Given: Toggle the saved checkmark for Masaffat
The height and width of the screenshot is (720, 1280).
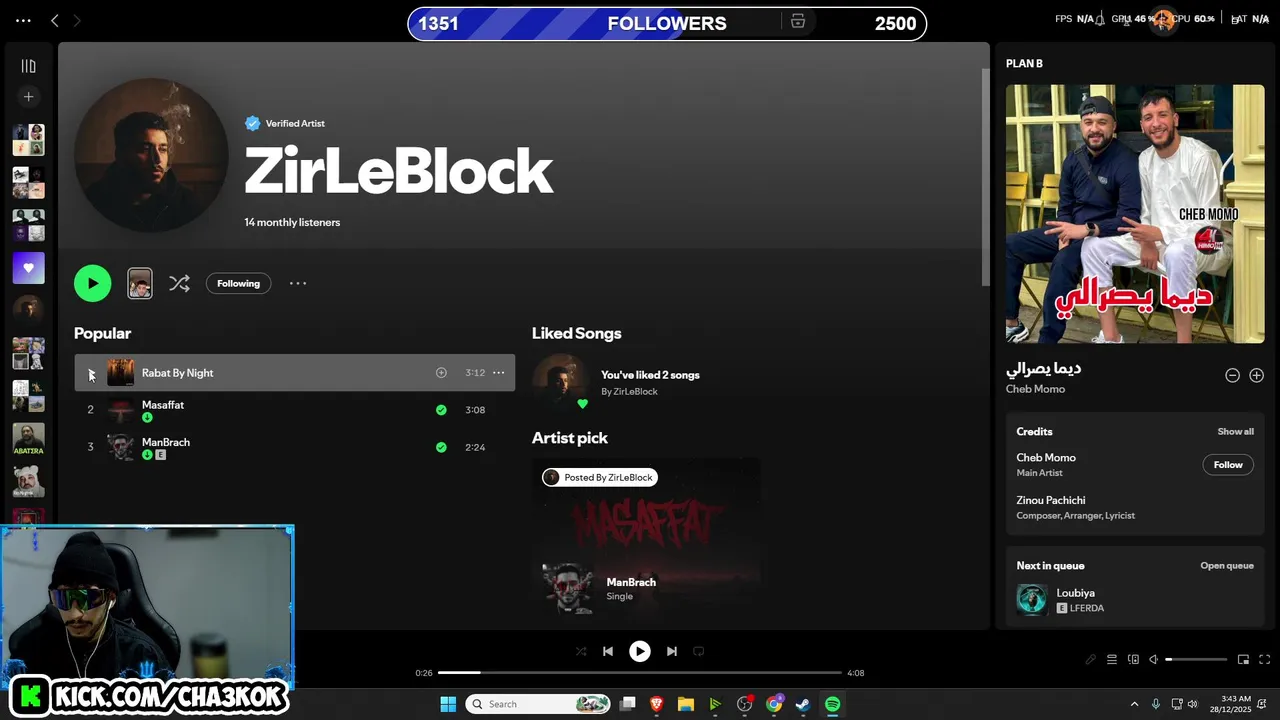Looking at the screenshot, I should [441, 410].
